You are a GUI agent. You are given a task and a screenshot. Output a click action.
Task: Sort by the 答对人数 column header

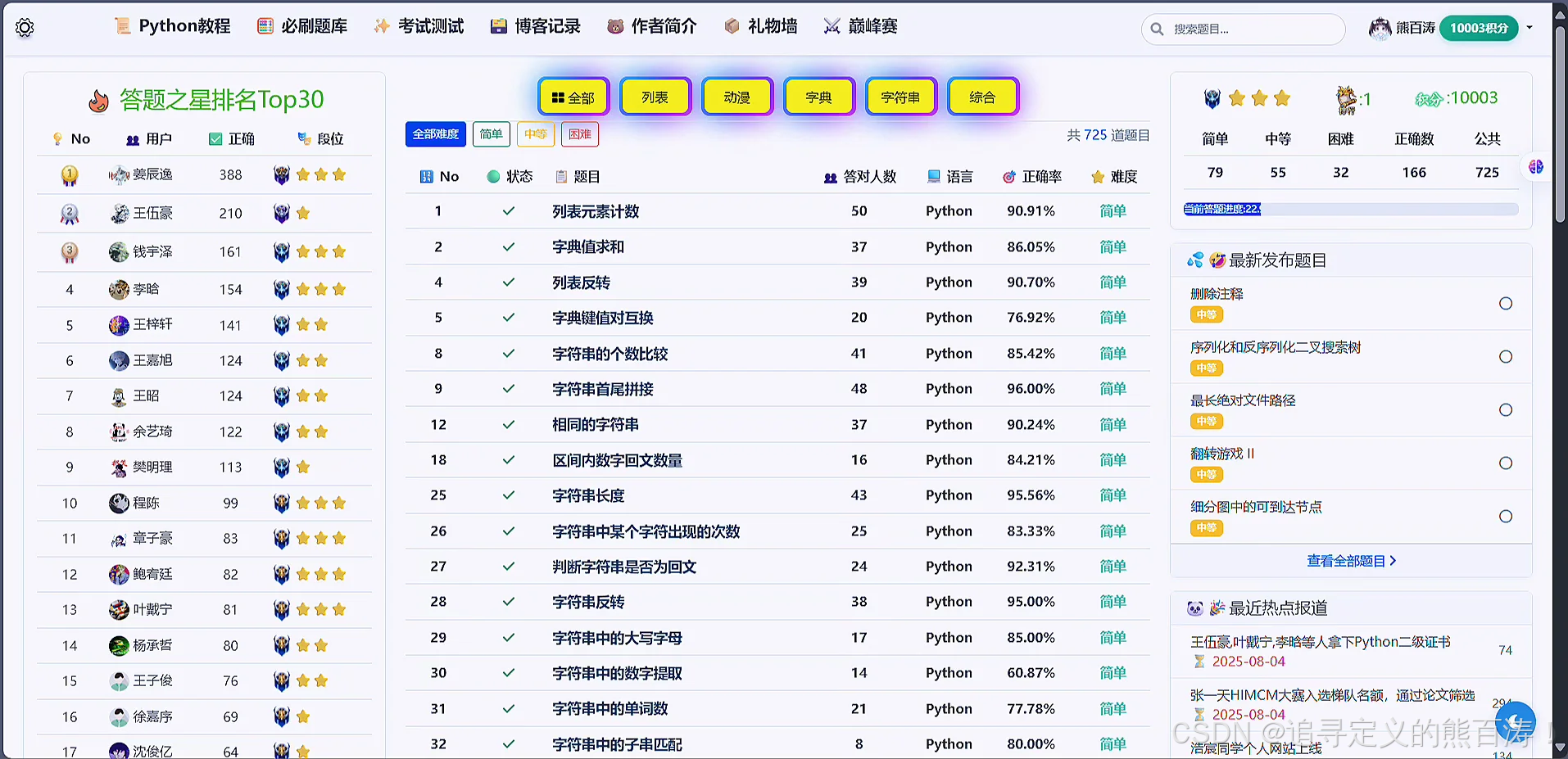click(x=860, y=177)
